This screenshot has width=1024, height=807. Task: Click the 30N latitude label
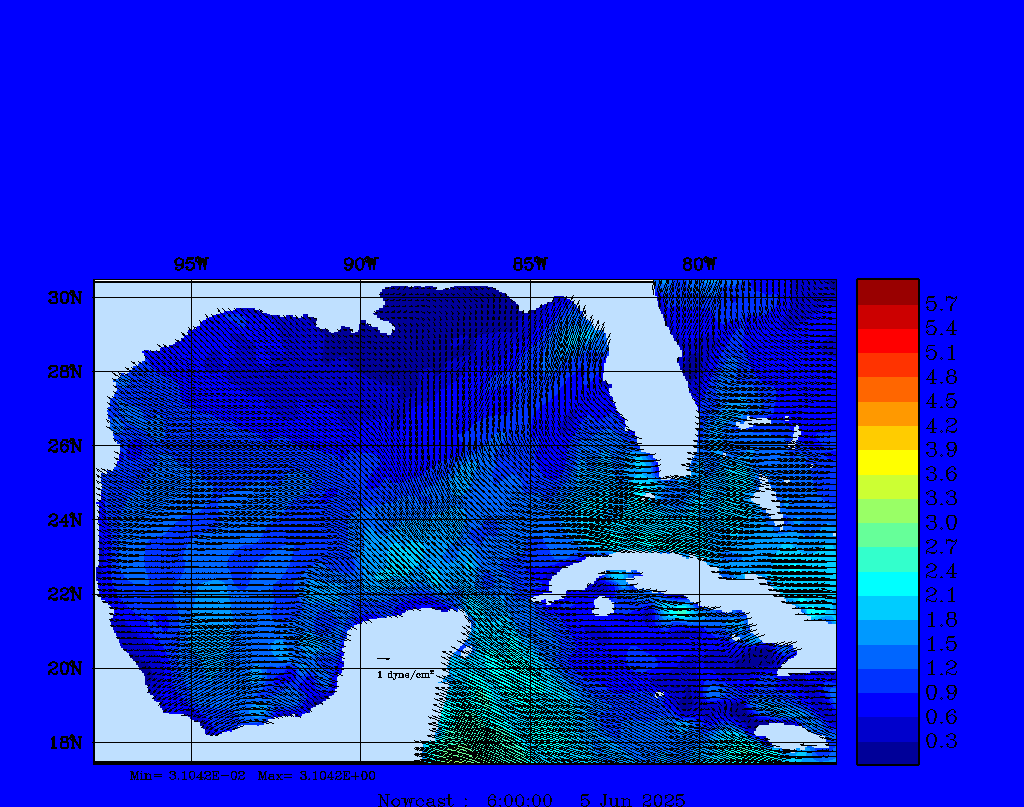64,298
